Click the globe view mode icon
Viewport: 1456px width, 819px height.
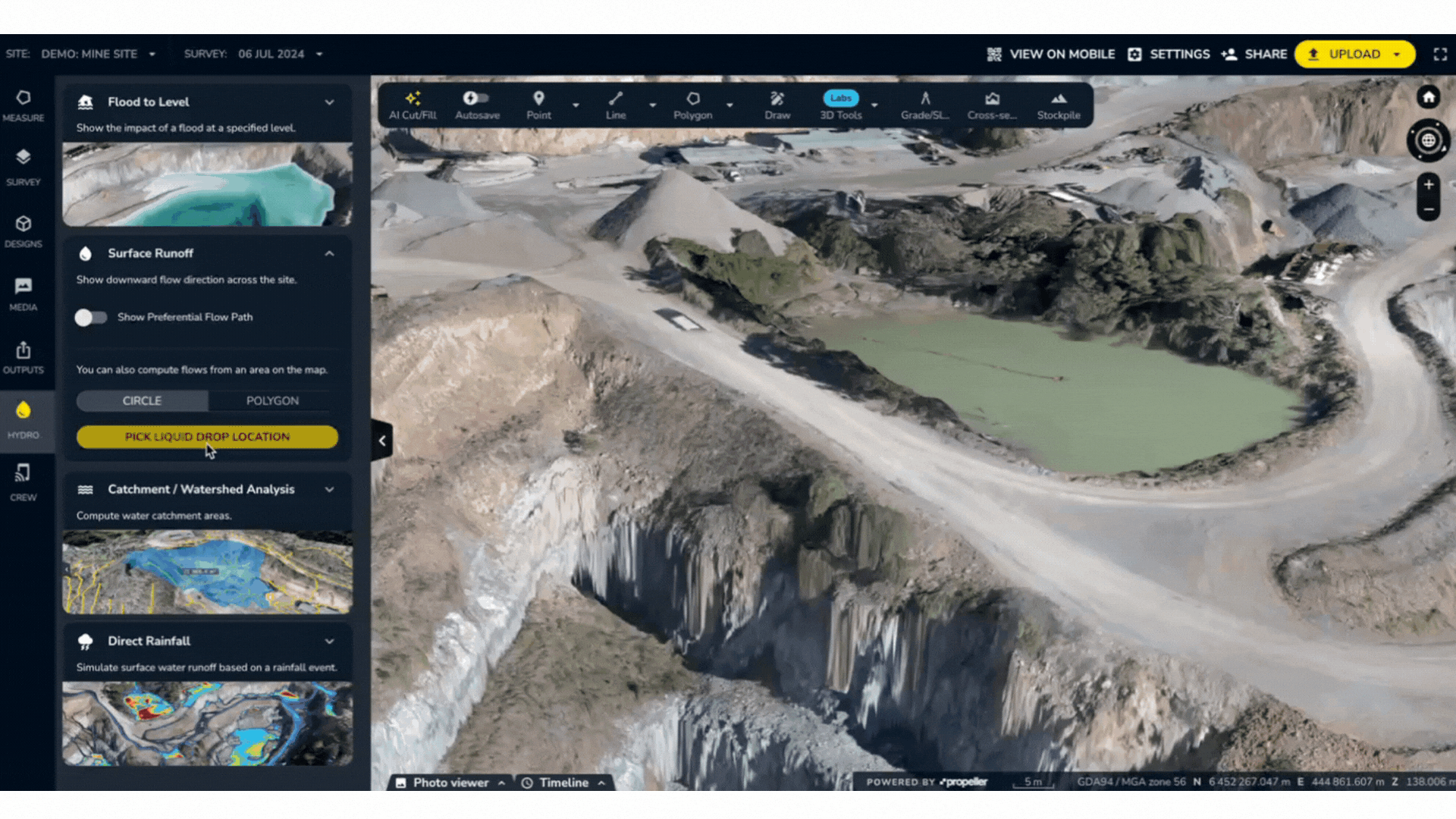point(1429,140)
